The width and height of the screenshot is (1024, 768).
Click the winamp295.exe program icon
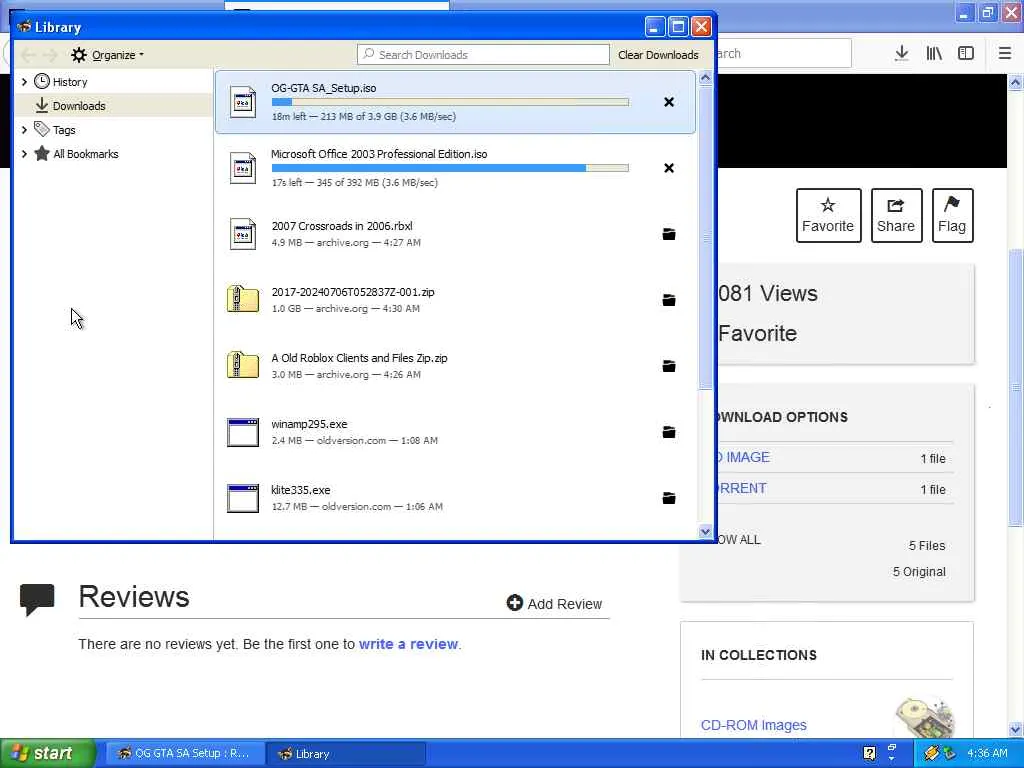click(x=243, y=432)
